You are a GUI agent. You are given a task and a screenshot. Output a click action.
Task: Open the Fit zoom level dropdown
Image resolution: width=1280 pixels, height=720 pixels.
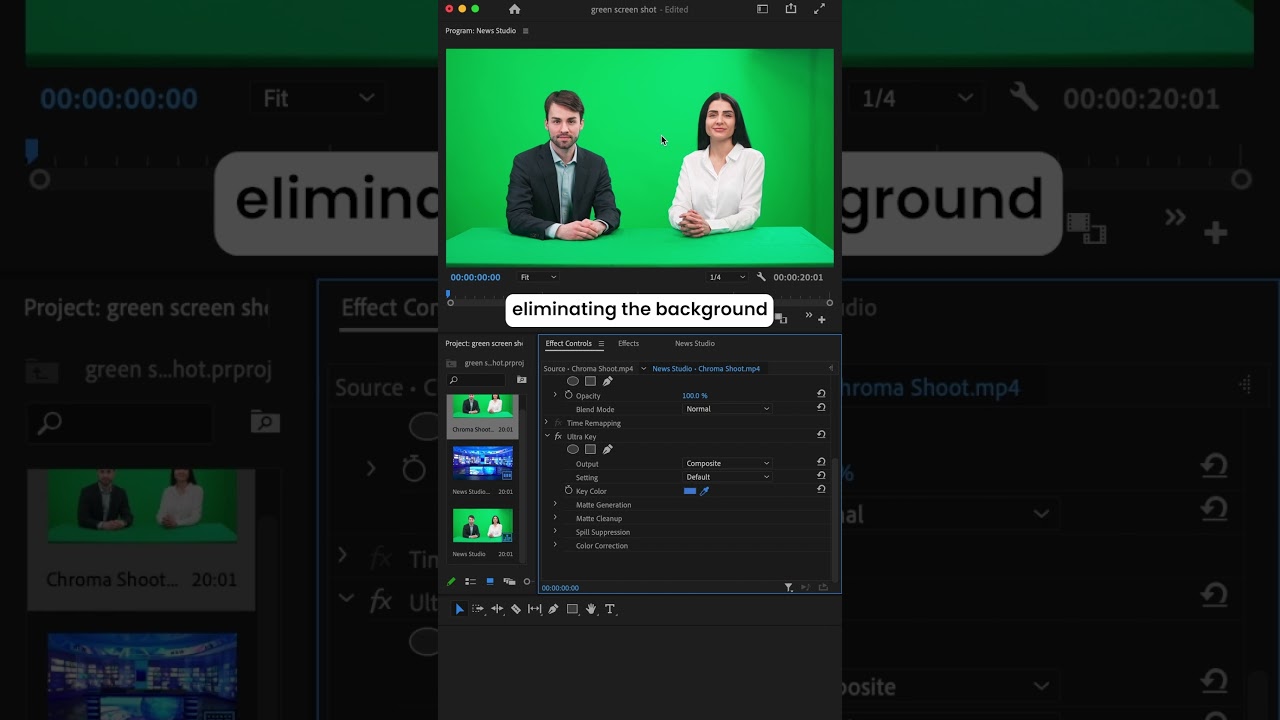(x=537, y=277)
